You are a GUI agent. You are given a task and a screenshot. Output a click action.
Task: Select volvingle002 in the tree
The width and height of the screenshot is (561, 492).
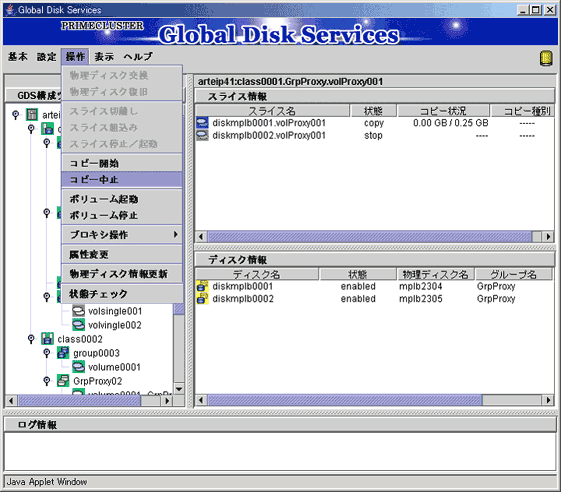pos(115,325)
